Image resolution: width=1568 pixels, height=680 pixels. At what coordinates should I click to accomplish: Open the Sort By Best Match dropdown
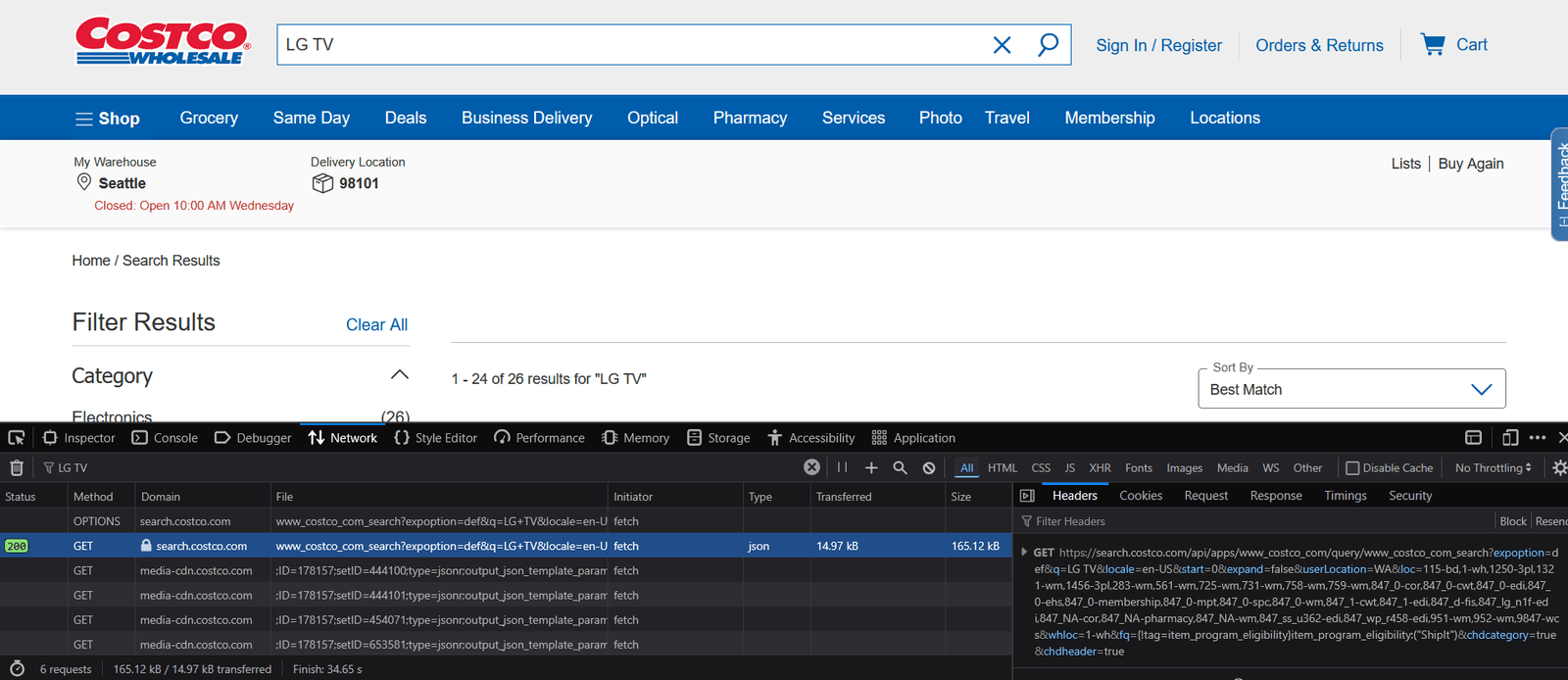pyautogui.click(x=1351, y=389)
